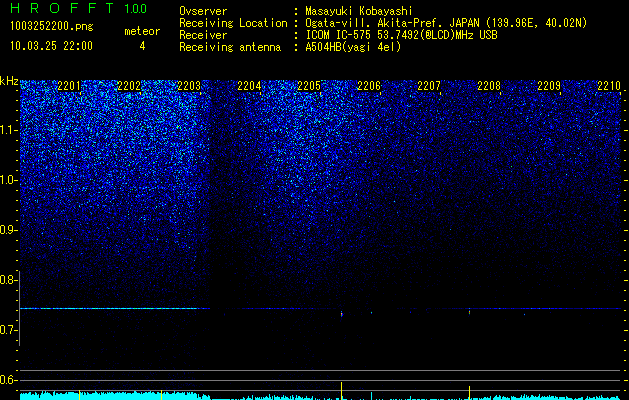Viewport: 629px width, 400px height.
Task: Click the 2209 time marker
Action: tap(549, 85)
